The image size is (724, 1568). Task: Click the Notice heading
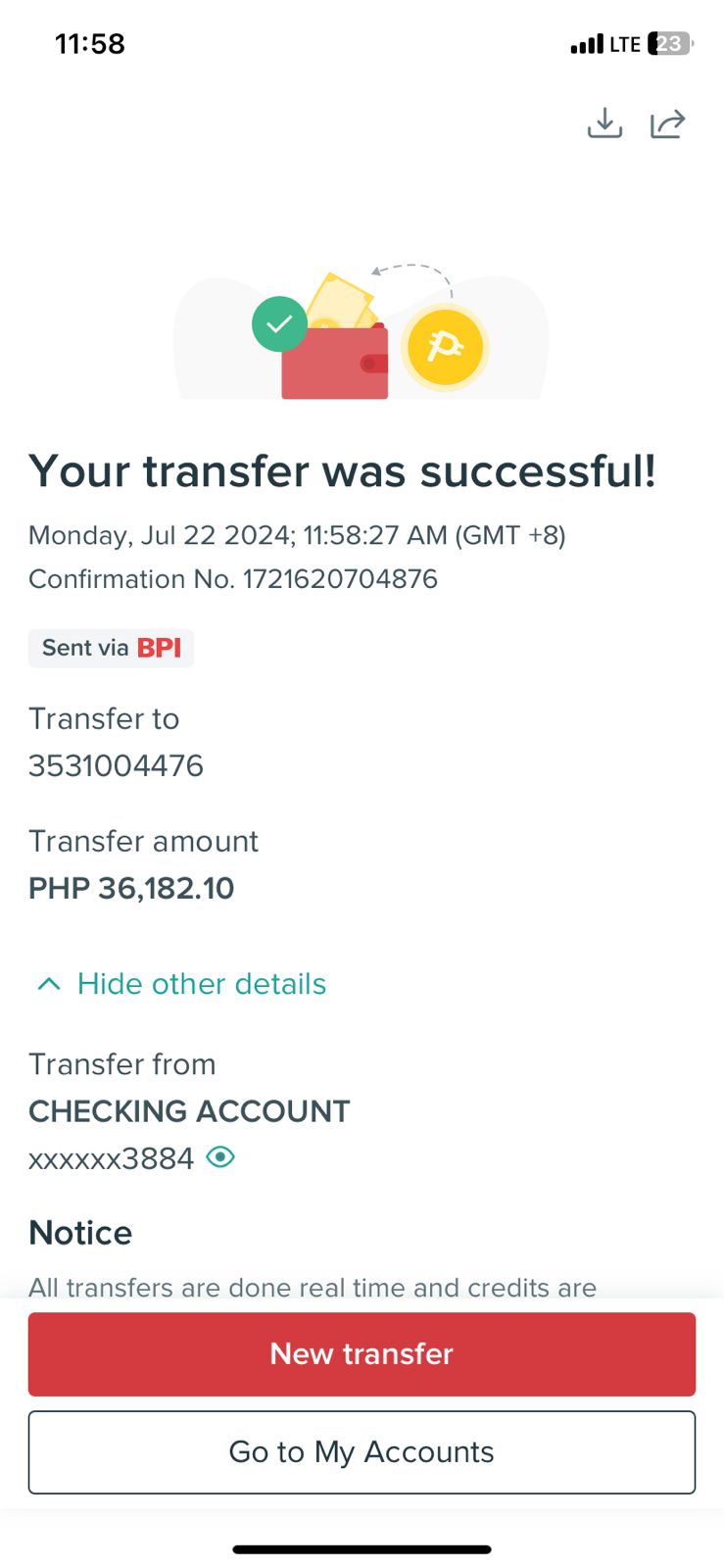click(x=80, y=1232)
